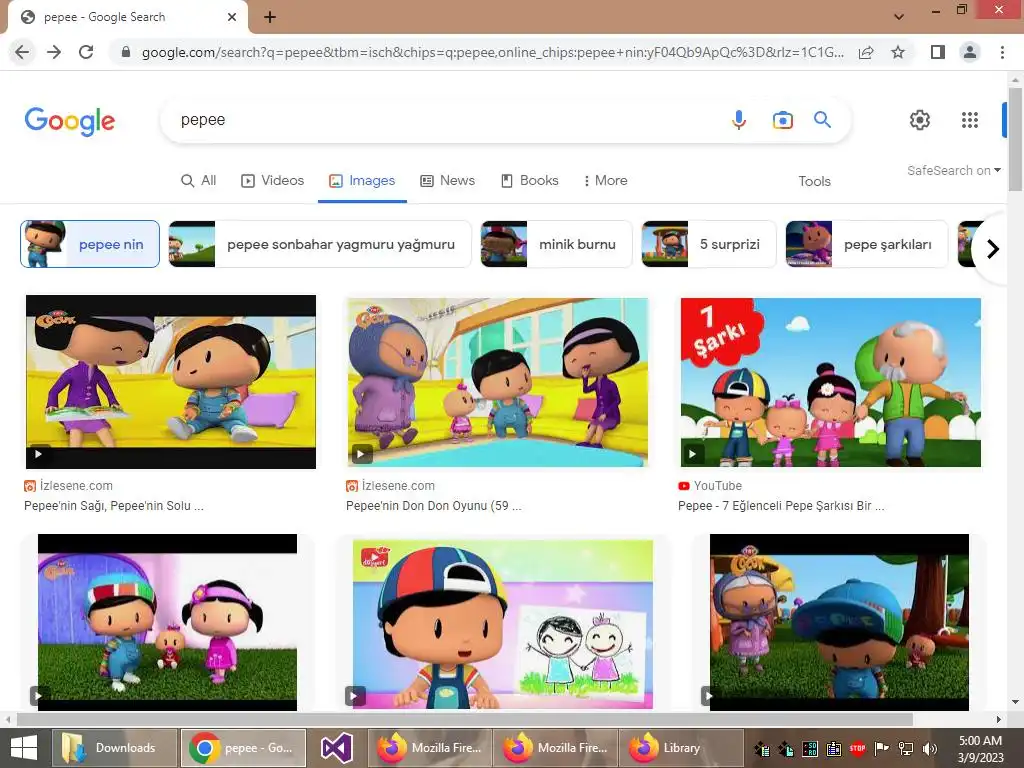
Task: Switch to Downloads folder in taskbar
Action: (114, 748)
